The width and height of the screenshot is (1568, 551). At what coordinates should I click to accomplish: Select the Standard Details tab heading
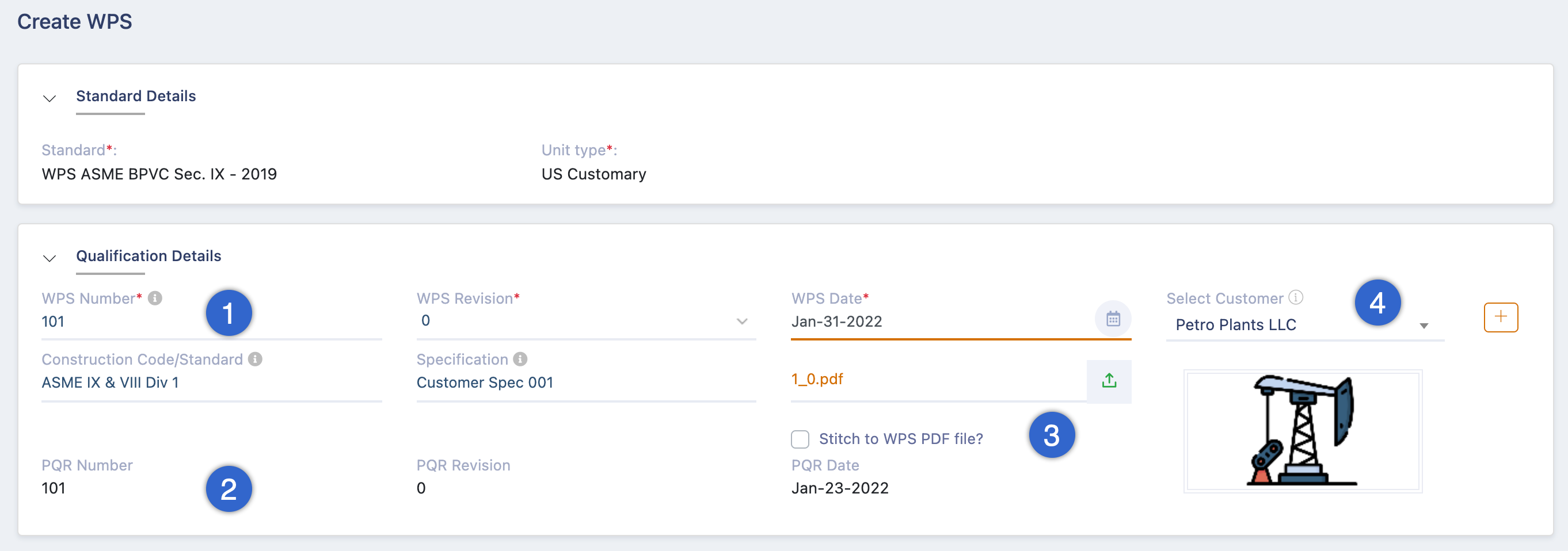point(136,96)
